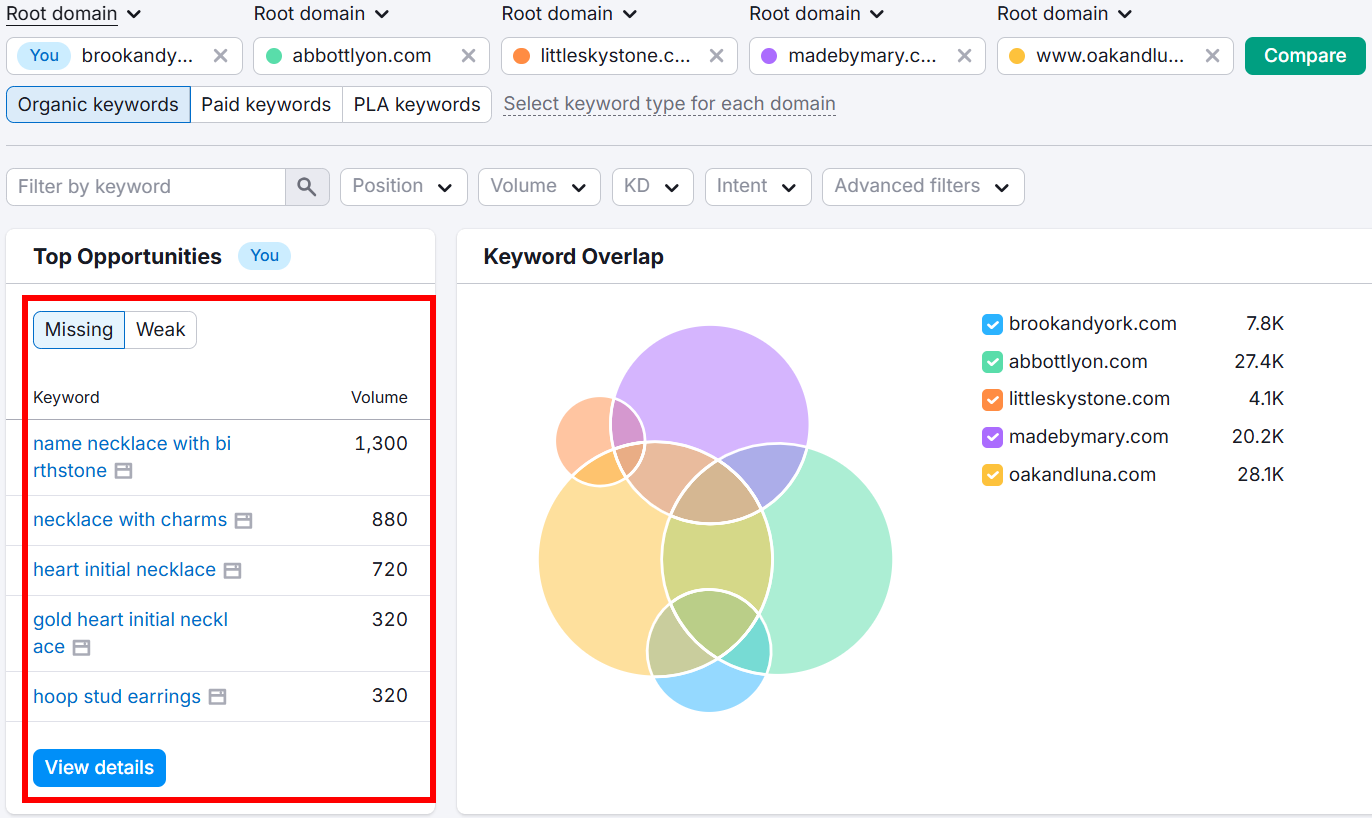Switch to the PLA keywords tab
Viewport: 1372px width, 818px height.
click(417, 105)
